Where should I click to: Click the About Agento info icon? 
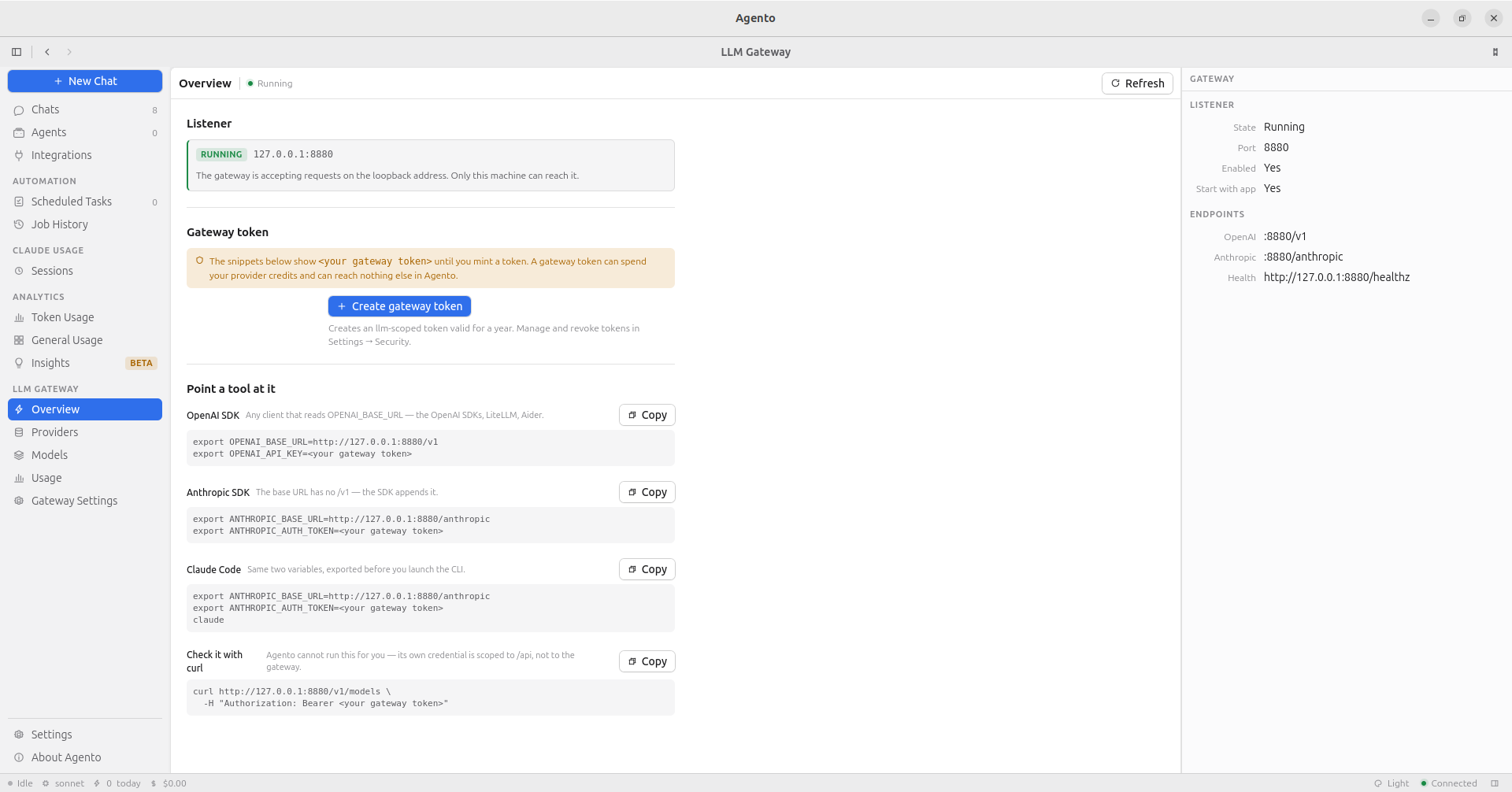pyautogui.click(x=19, y=757)
